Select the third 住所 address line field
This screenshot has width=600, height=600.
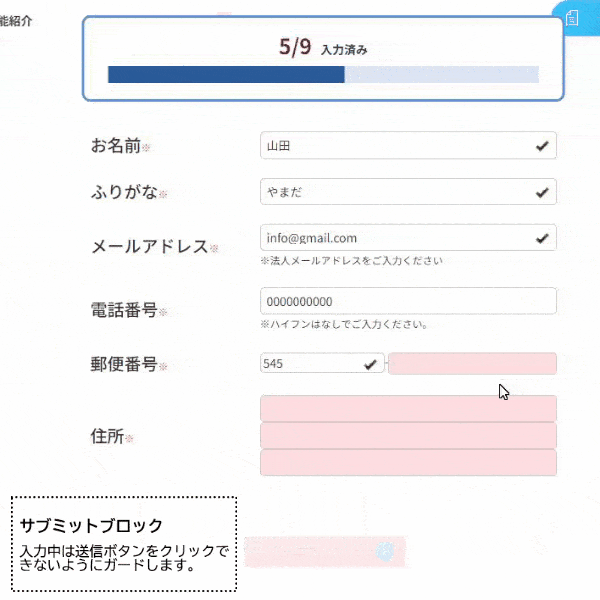pos(407,462)
